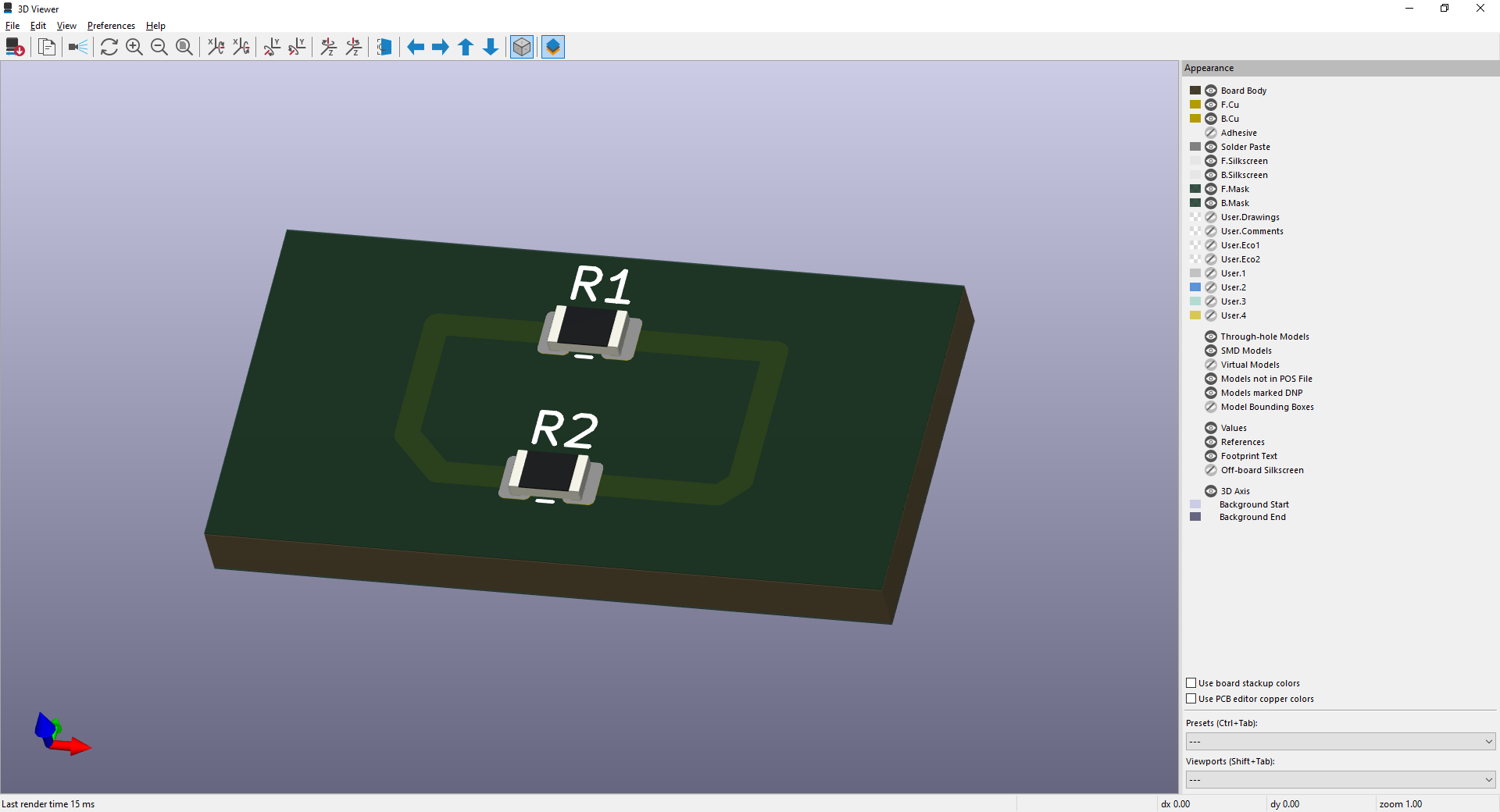Pan the board with the left arrow
Viewport: 1500px width, 812px height.
pyautogui.click(x=416, y=48)
